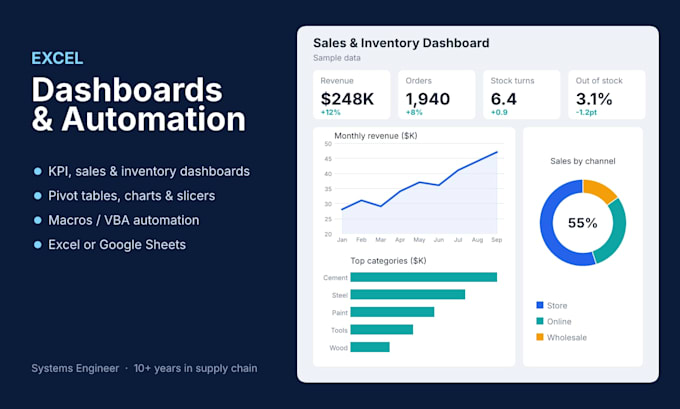680x409 pixels.
Task: Click the Sales by channel title
Action: pos(582,161)
